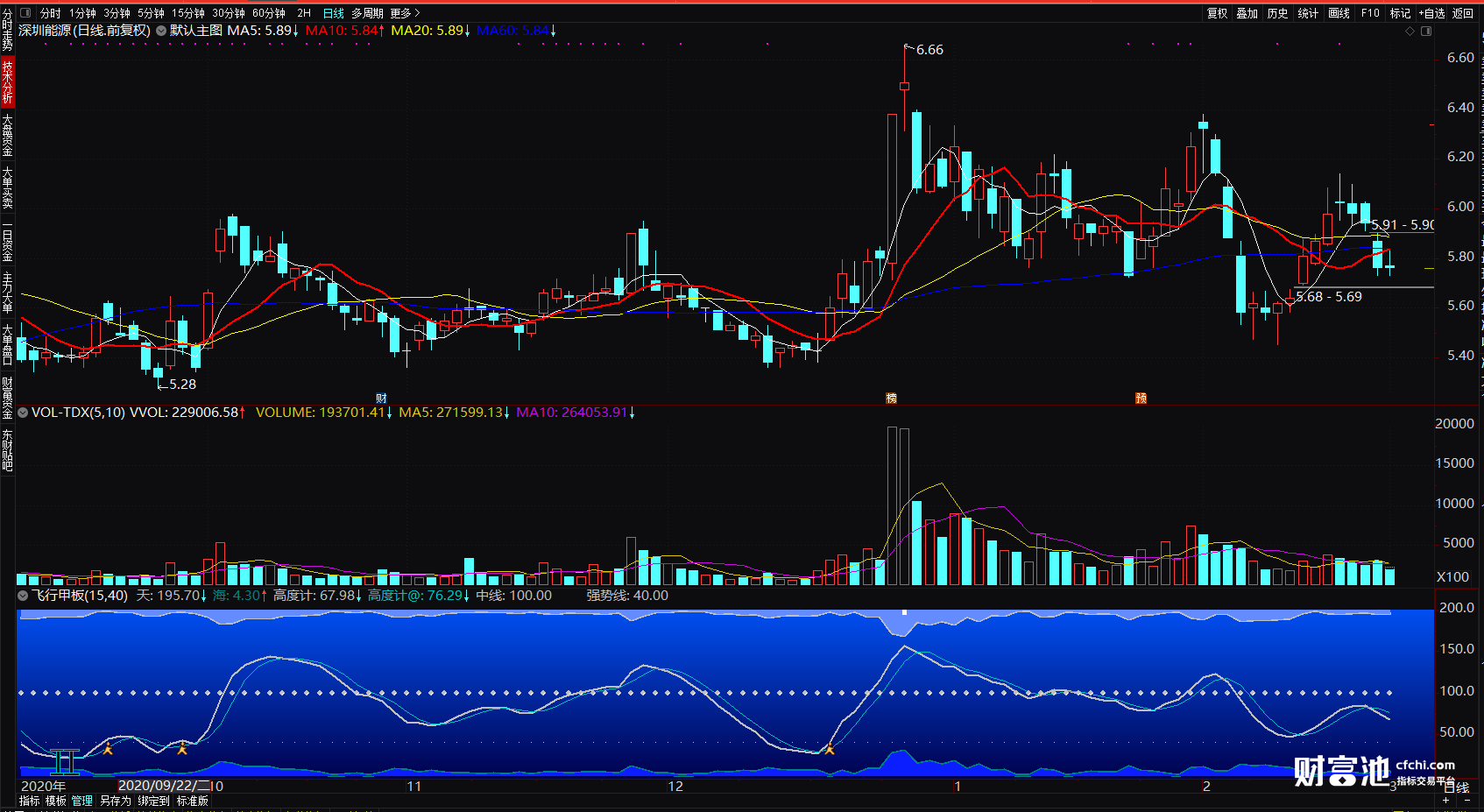Open the 多周期 multi-period view

click(368, 13)
